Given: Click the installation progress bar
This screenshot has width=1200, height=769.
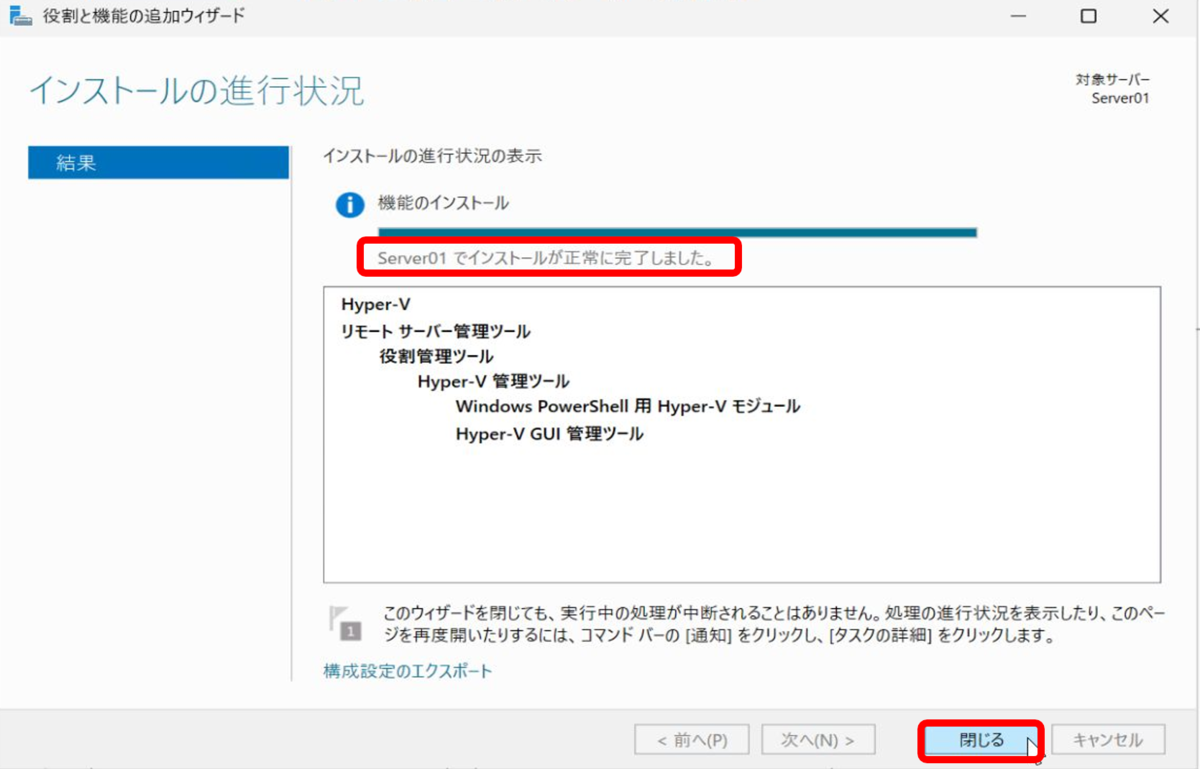Looking at the screenshot, I should pyautogui.click(x=677, y=232).
